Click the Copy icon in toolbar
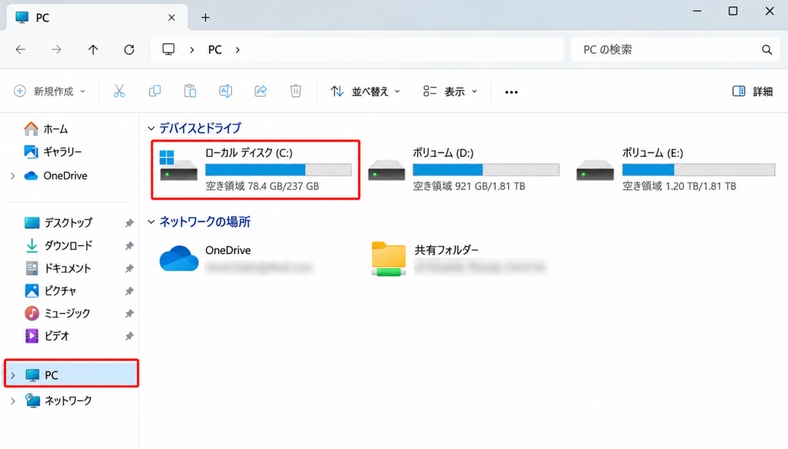Viewport: 788px width, 449px height. (155, 91)
